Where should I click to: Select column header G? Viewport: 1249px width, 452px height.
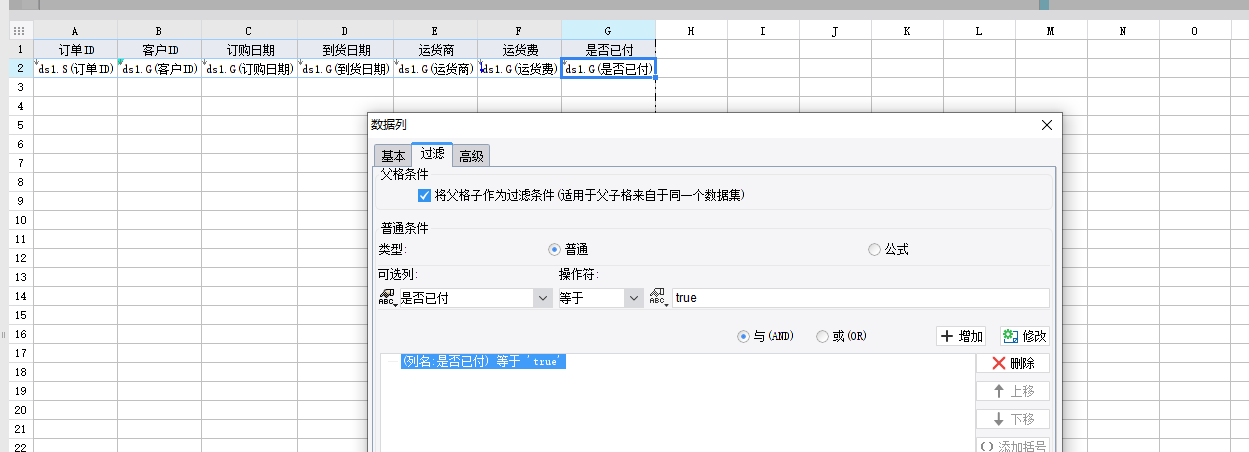point(608,31)
